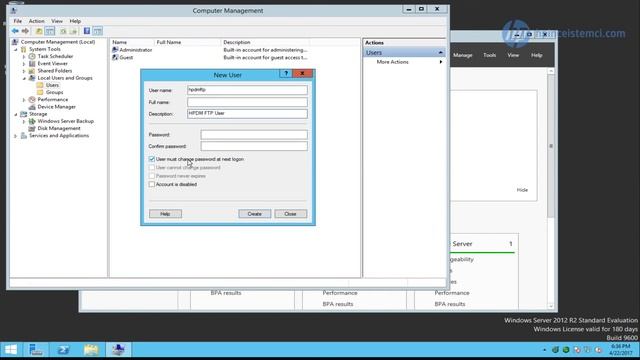Click the Confirm password input field
This screenshot has height=360, width=640.
254,146
